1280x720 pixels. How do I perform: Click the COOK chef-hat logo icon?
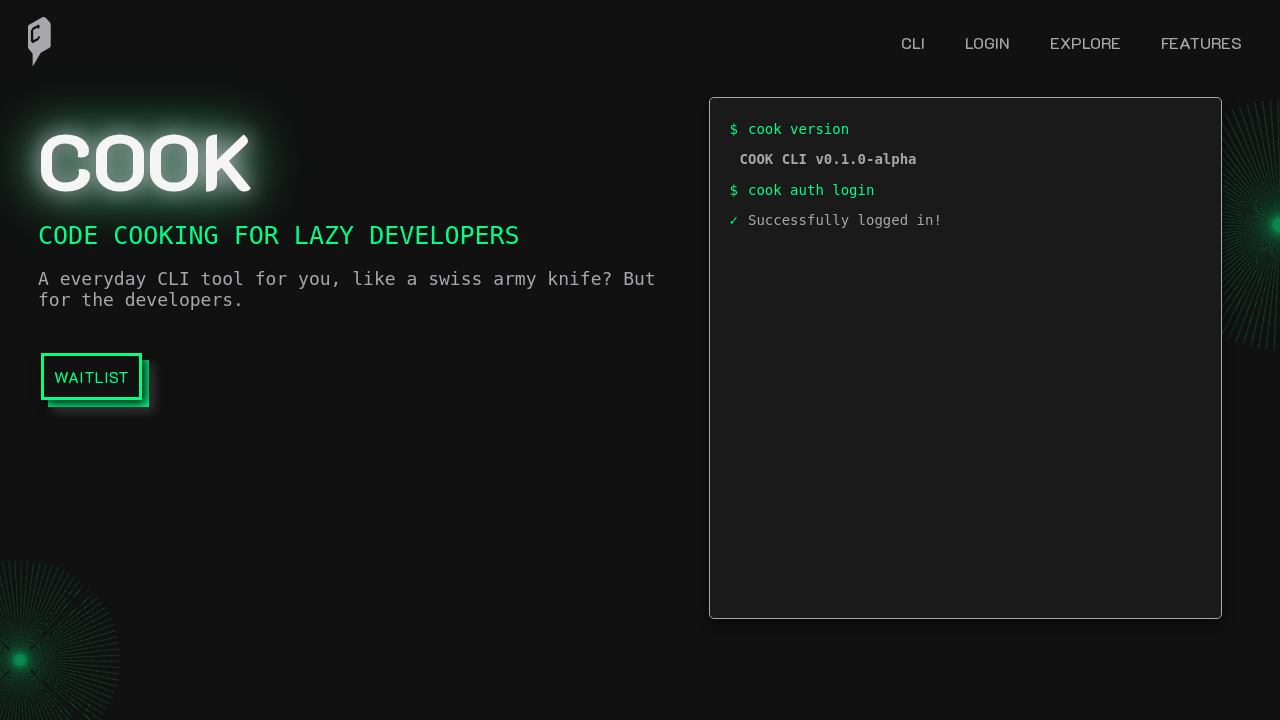[x=38, y=41]
